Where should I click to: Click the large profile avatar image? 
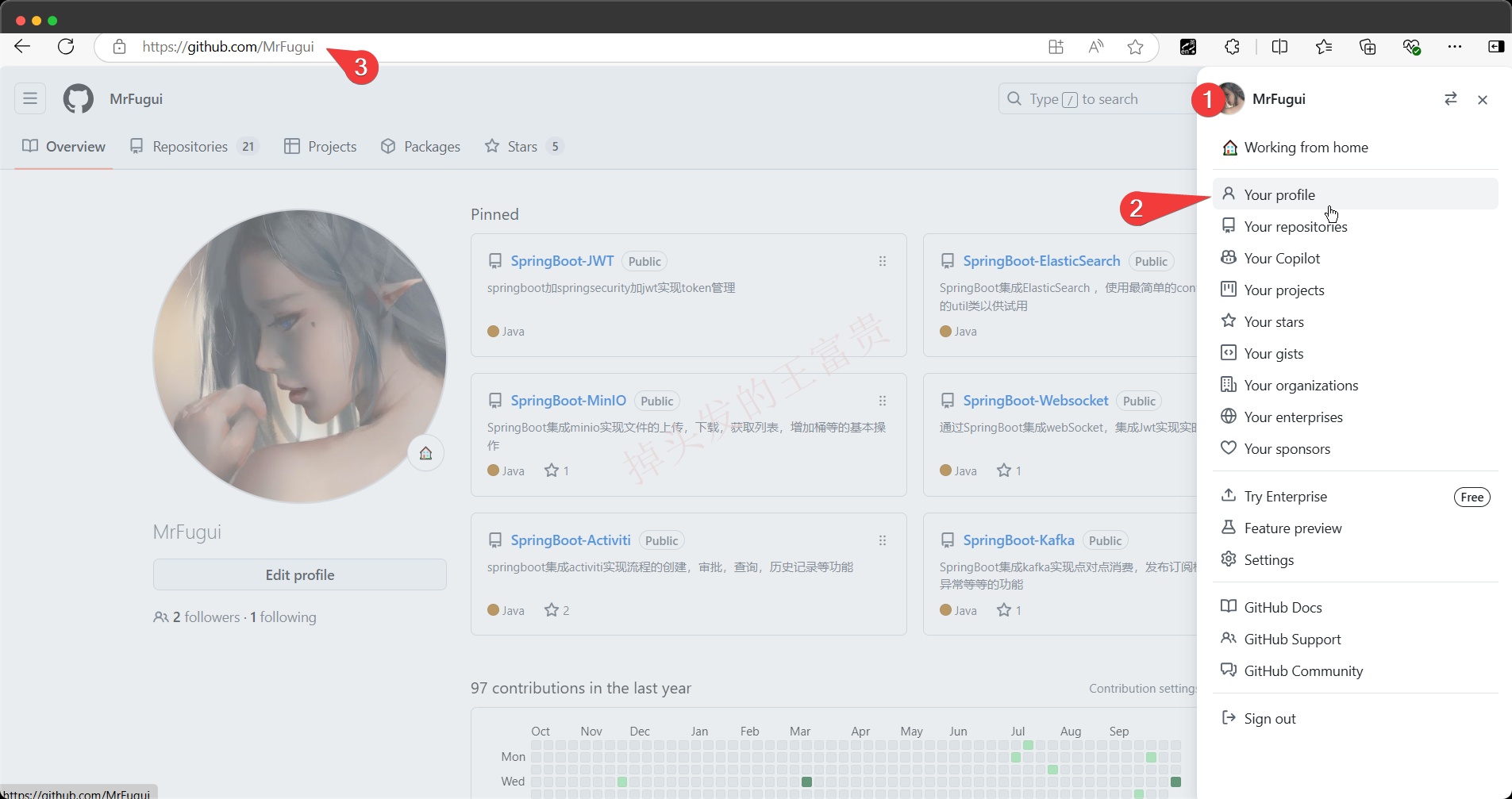pyautogui.click(x=300, y=356)
